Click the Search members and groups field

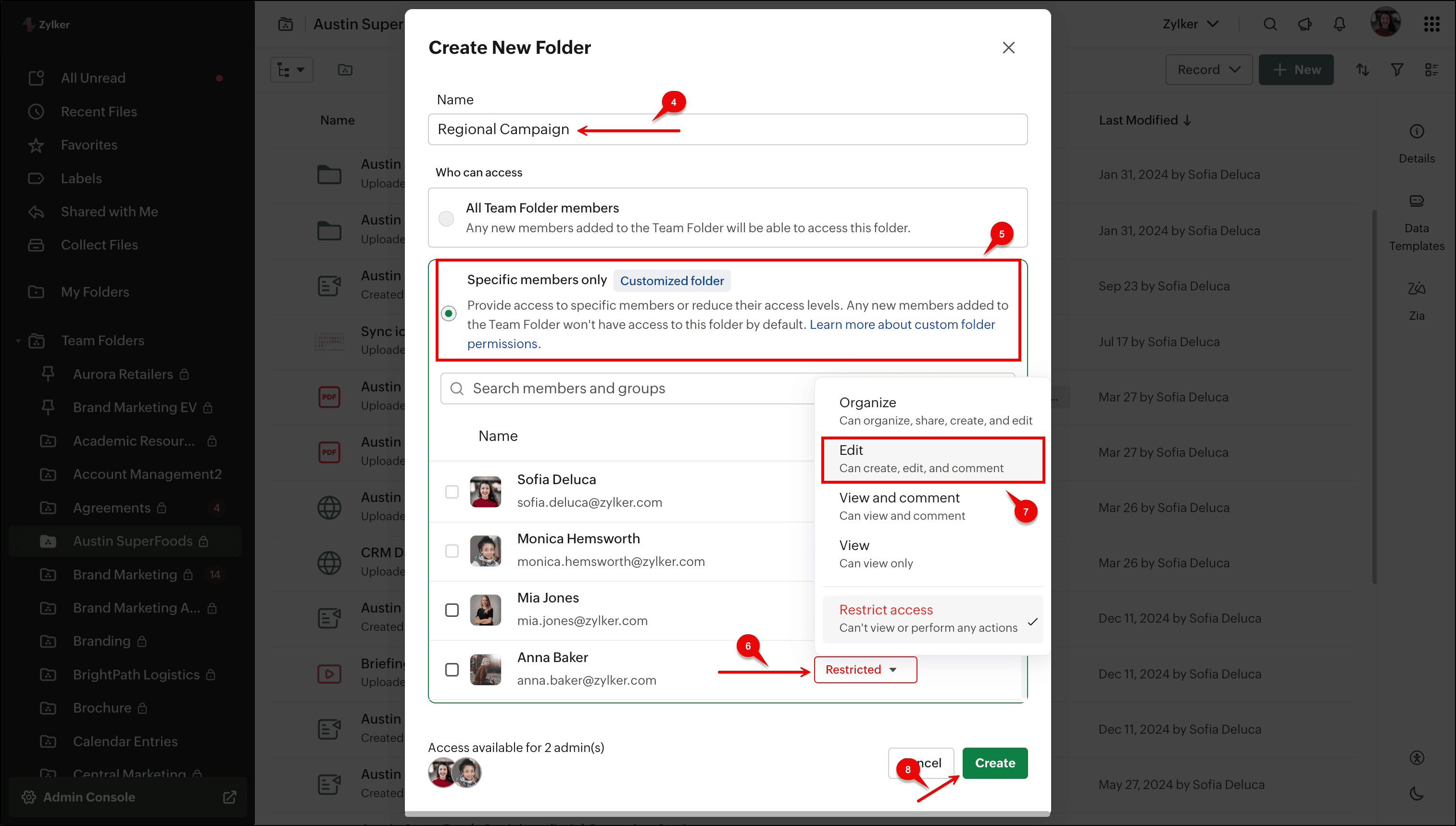pos(624,388)
